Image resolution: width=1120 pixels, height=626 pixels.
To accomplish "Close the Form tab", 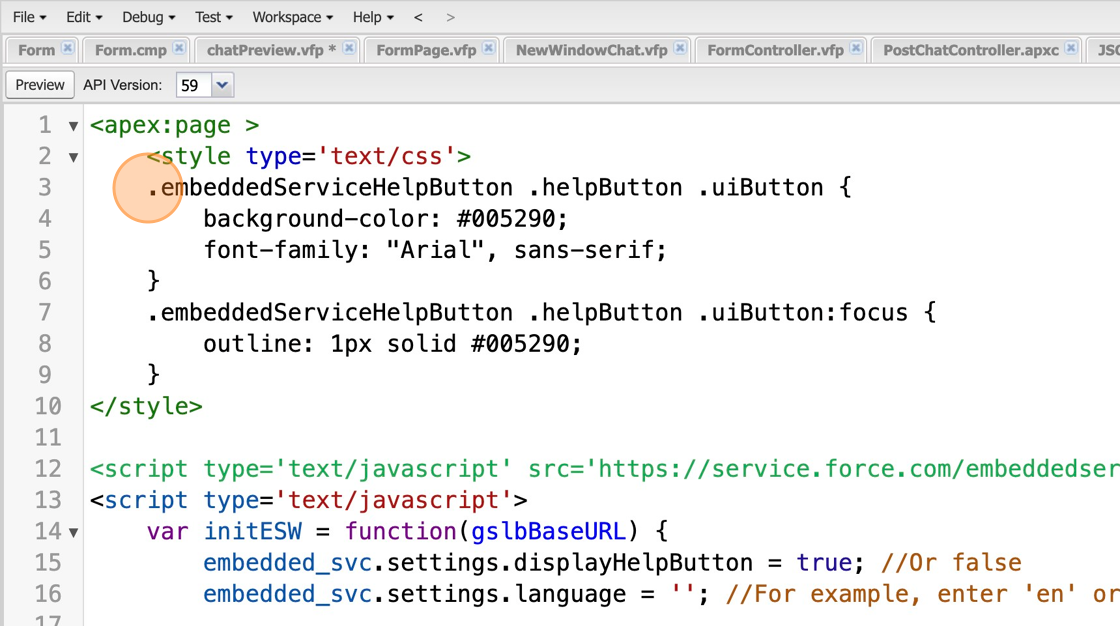I will point(67,48).
